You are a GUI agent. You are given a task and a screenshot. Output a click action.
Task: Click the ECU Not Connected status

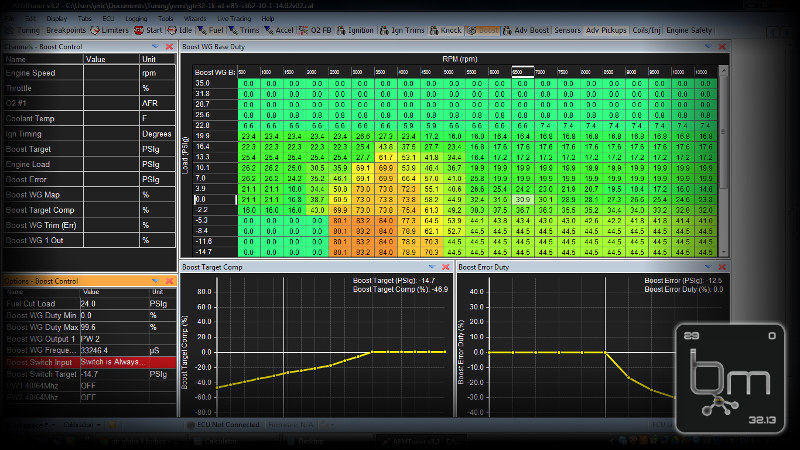click(223, 424)
